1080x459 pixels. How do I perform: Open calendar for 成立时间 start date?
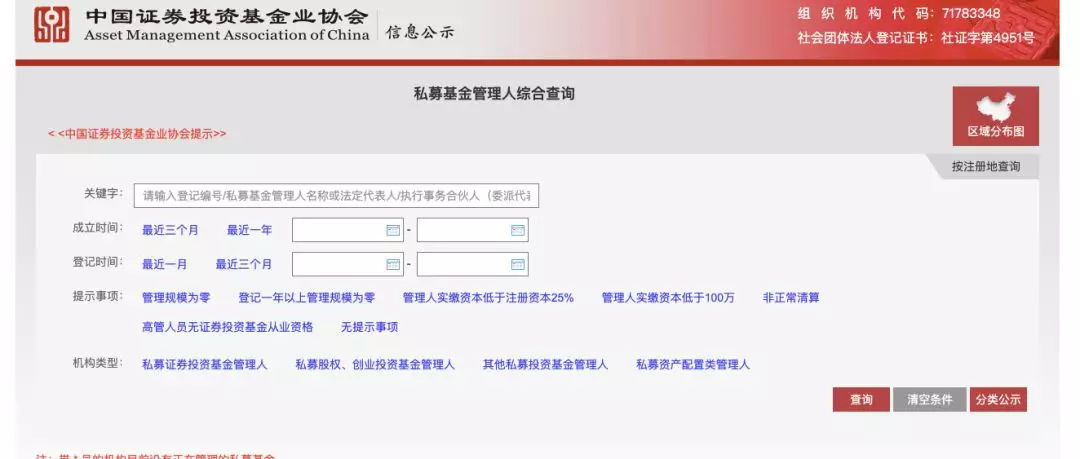tap(393, 230)
